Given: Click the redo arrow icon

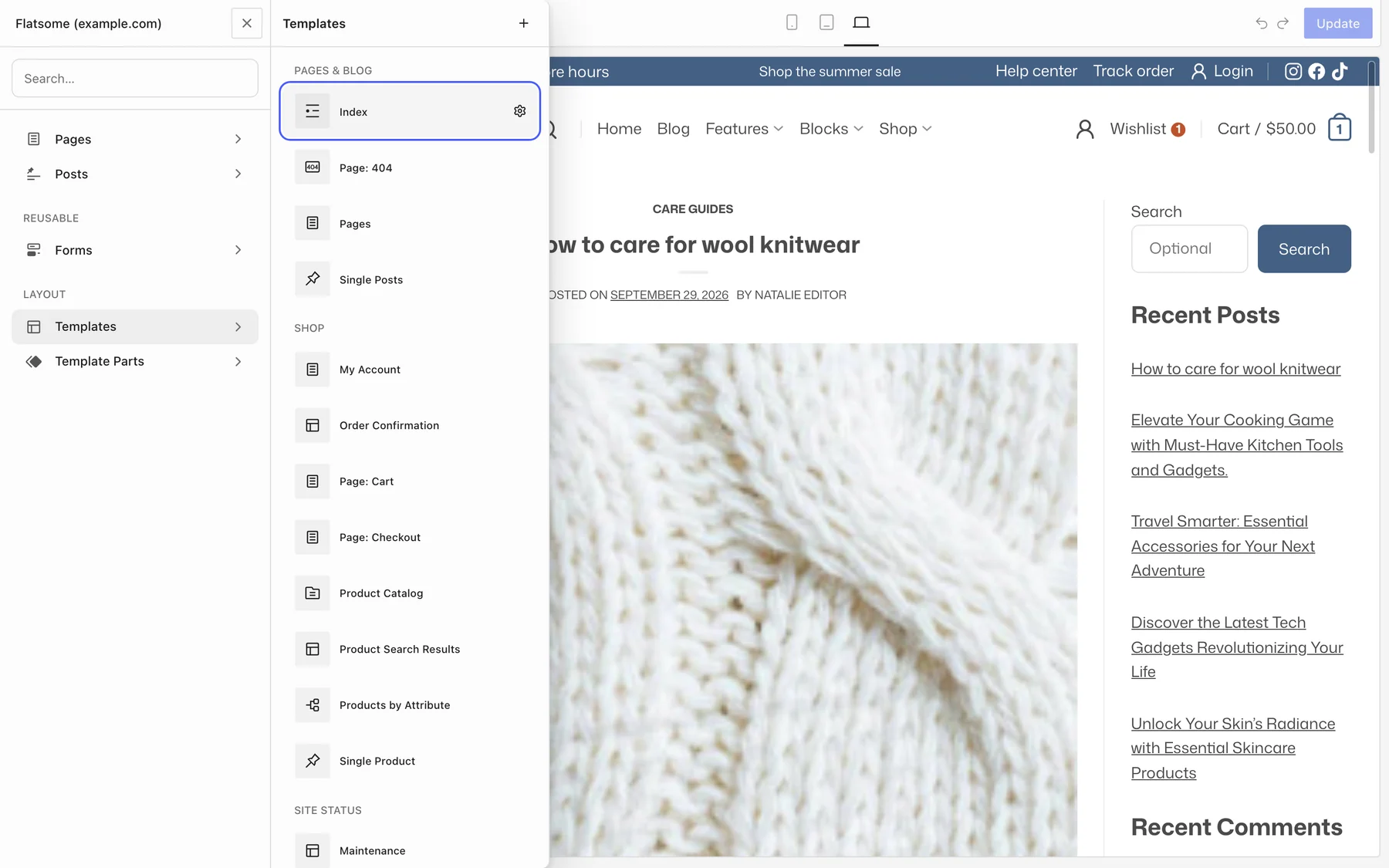Looking at the screenshot, I should coord(1283,23).
